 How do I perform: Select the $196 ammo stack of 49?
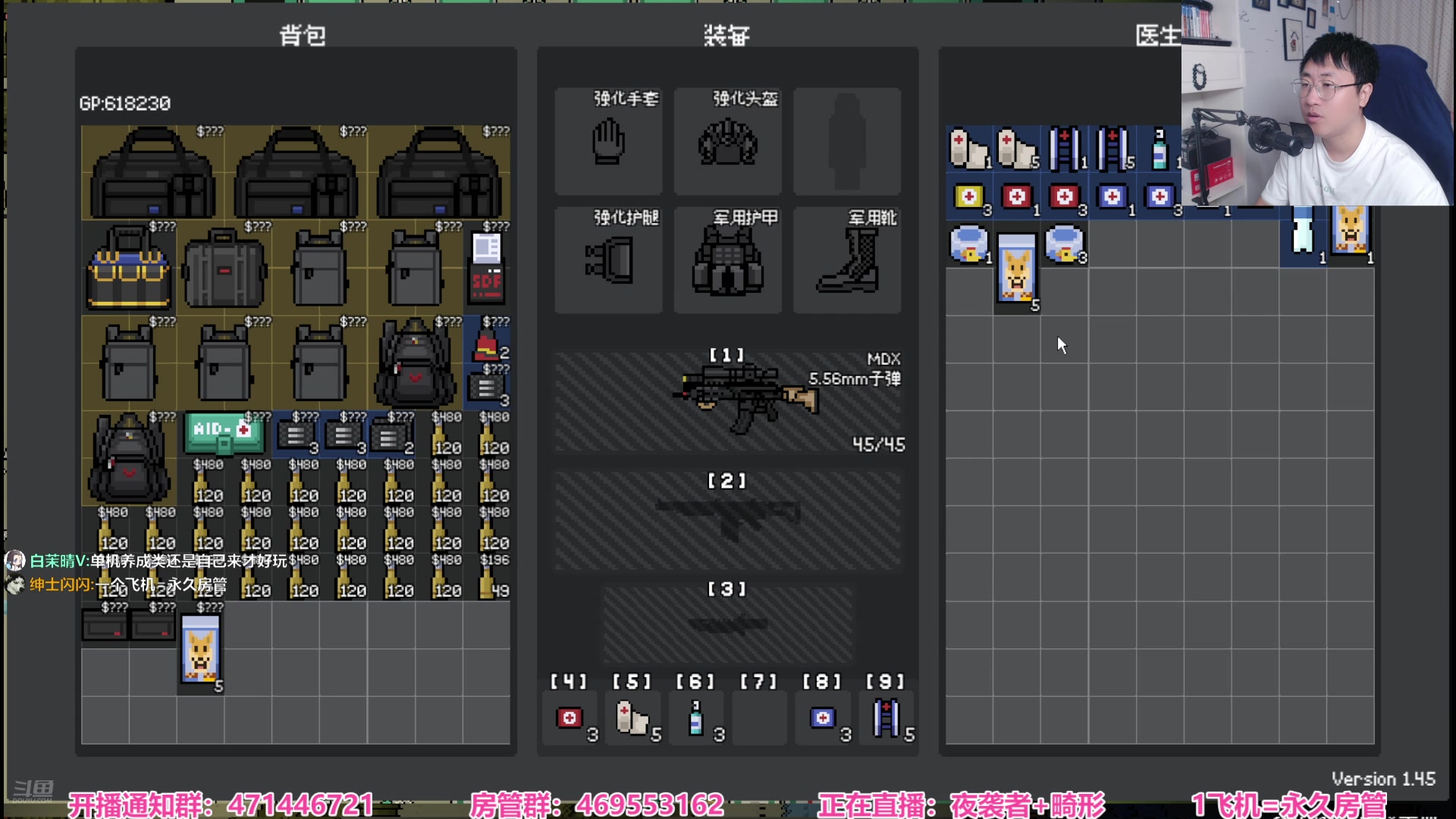coord(487,577)
